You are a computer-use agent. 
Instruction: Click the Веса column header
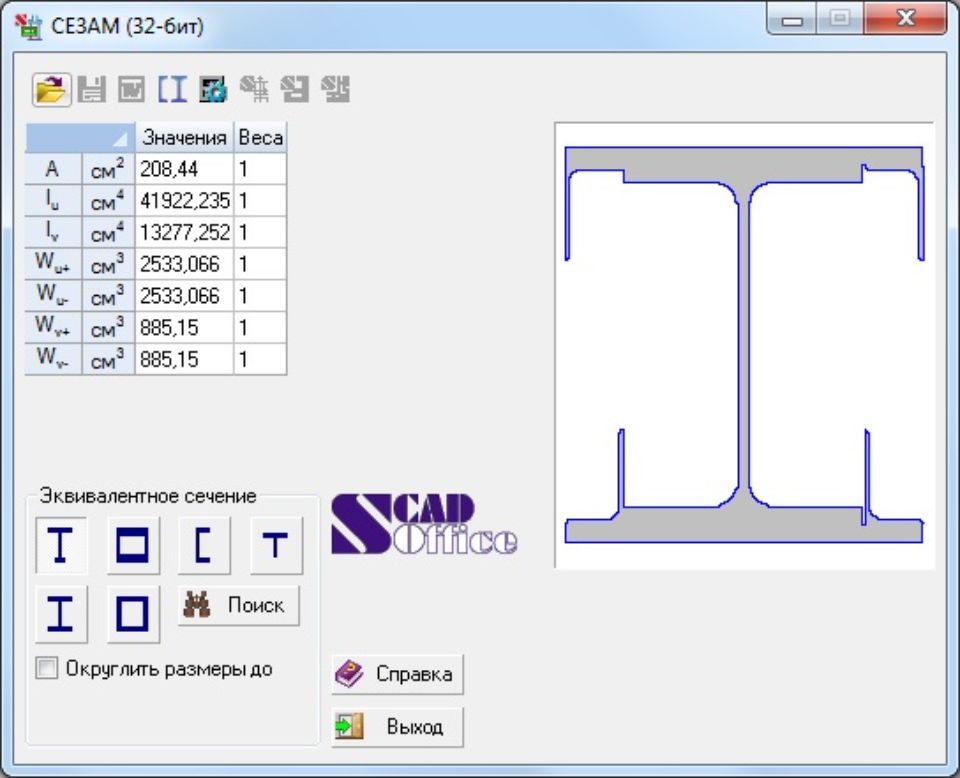pyautogui.click(x=260, y=138)
